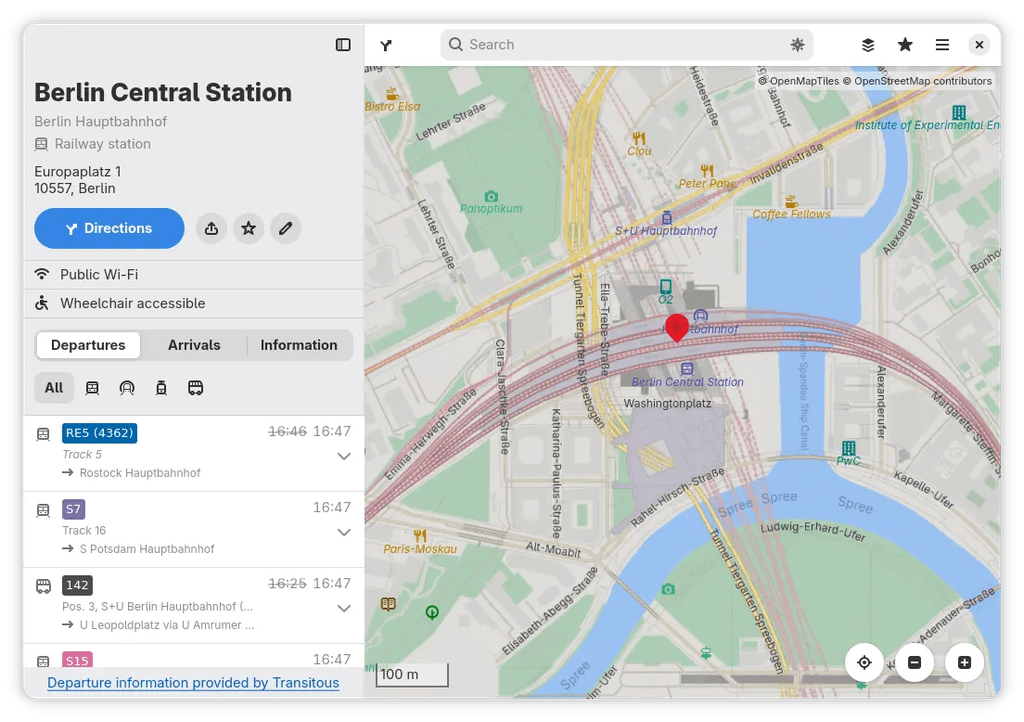Click the Institute of Experimental building icon
Image resolution: width=1024 pixels, height=722 pixels.
coord(958,112)
